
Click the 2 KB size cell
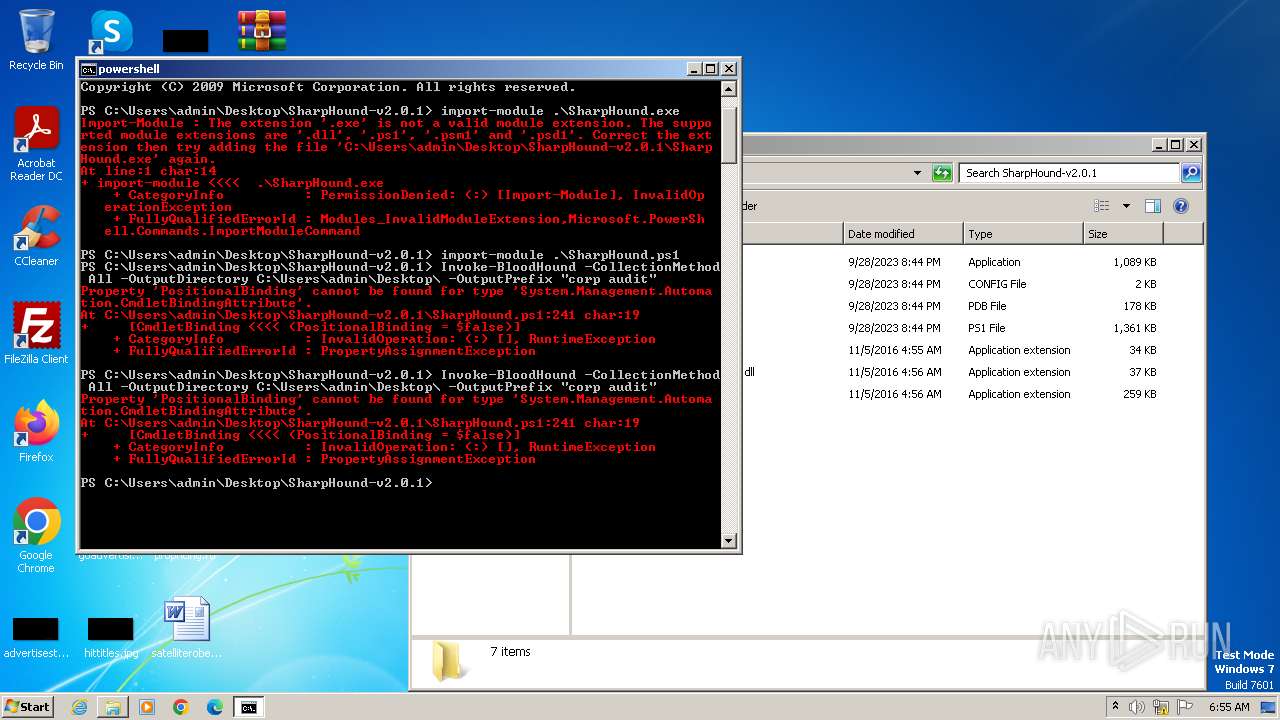pos(1147,284)
